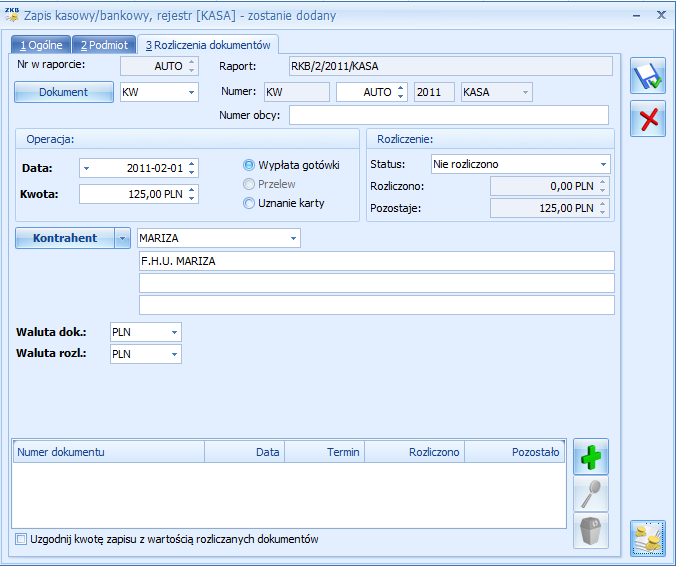The image size is (676, 566).
Task: Click the year 2011 number field
Action: click(434, 92)
